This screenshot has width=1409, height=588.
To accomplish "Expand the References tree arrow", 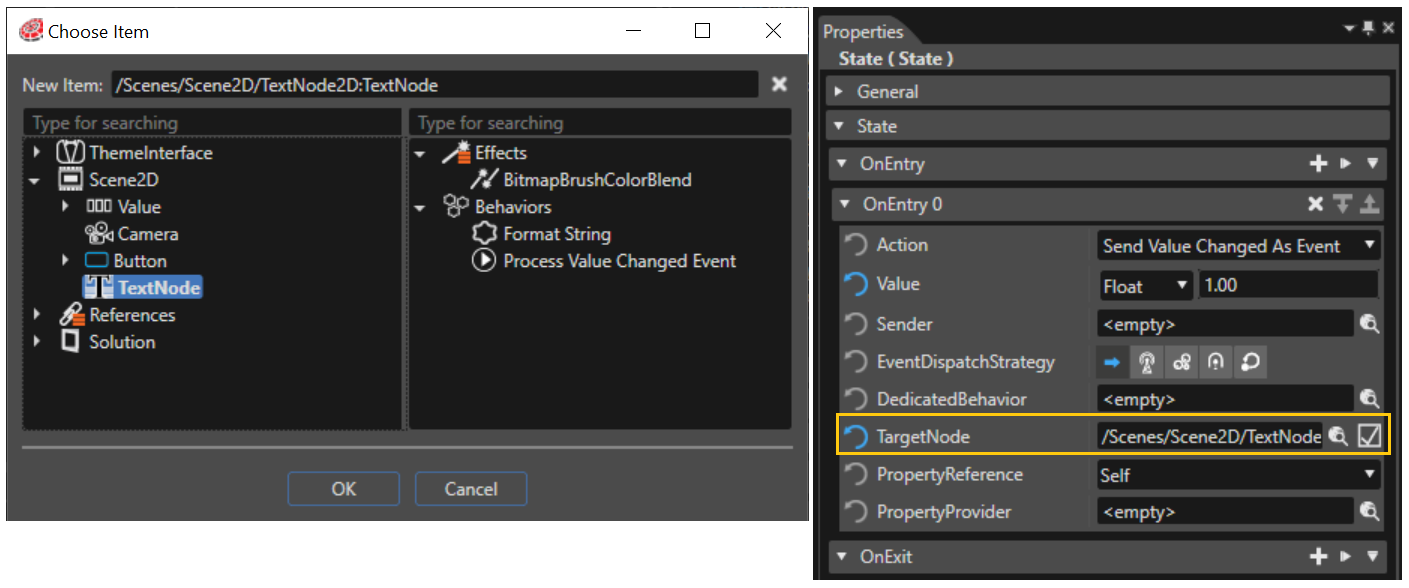I will pyautogui.click(x=37, y=314).
